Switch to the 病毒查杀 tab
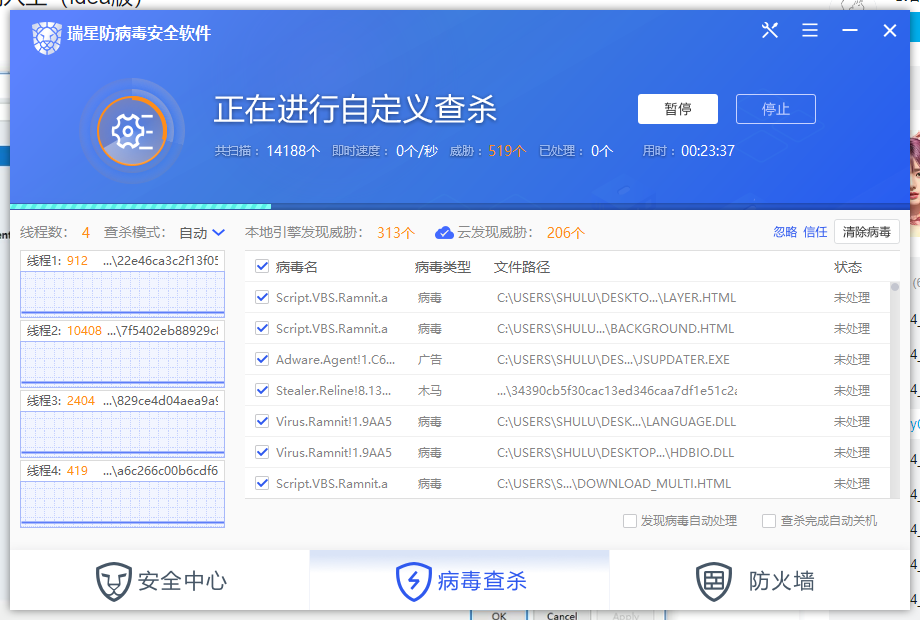Image resolution: width=920 pixels, height=620 pixels. pyautogui.click(x=459, y=581)
